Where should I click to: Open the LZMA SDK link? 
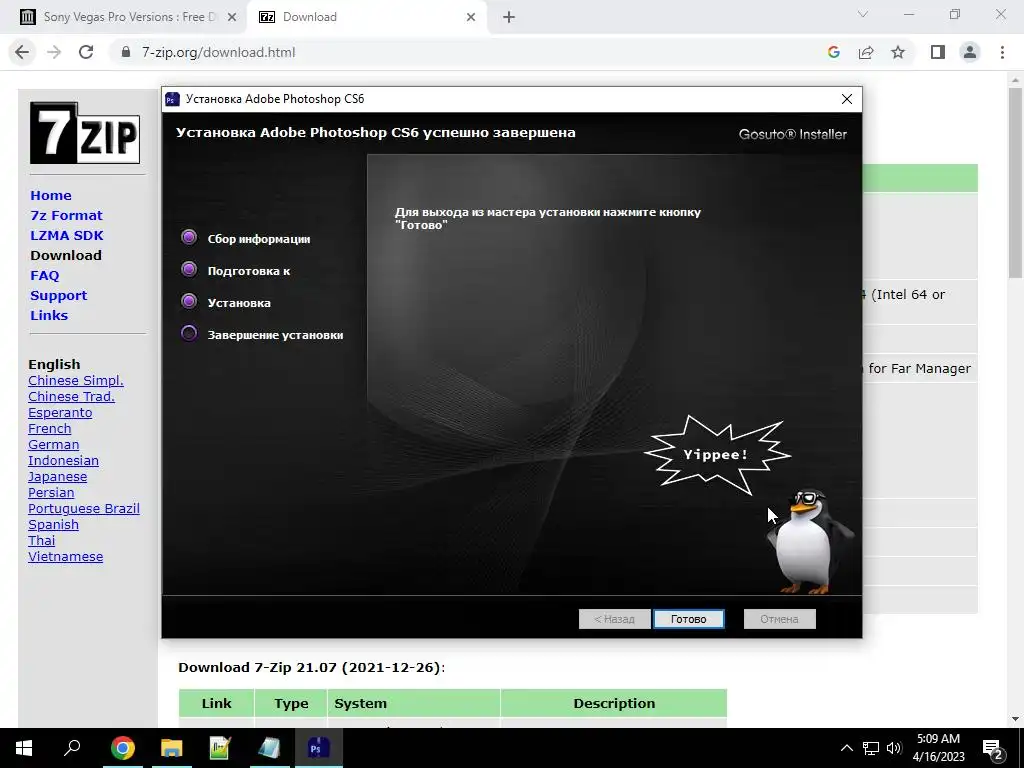(x=67, y=235)
